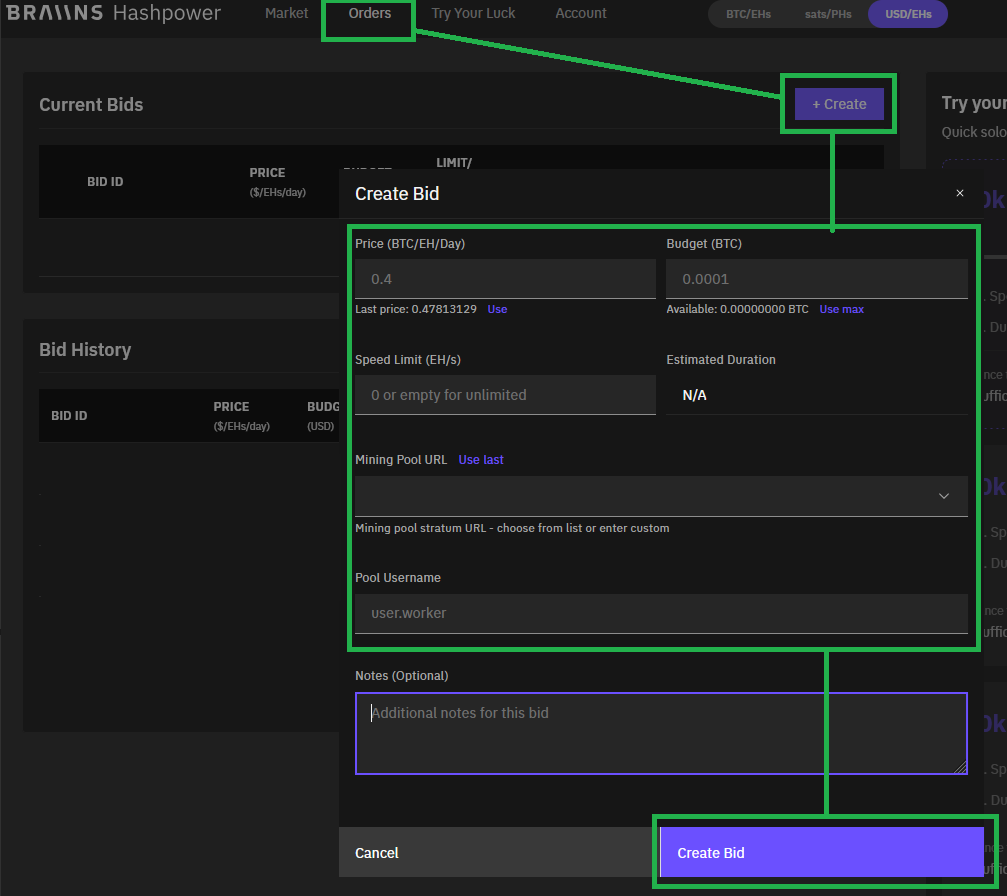The height and width of the screenshot is (896, 1007).
Task: Click the Current Bids heading
Action: pos(91,105)
